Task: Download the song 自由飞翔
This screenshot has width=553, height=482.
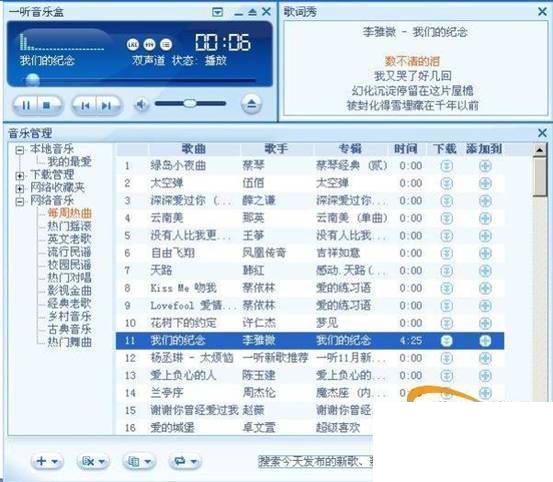Action: pyautogui.click(x=446, y=253)
